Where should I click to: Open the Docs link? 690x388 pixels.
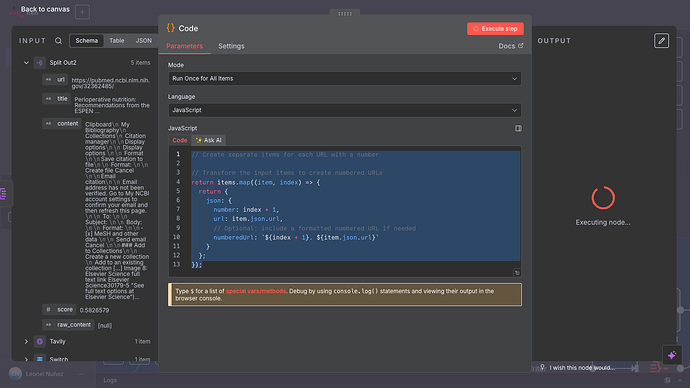510,46
